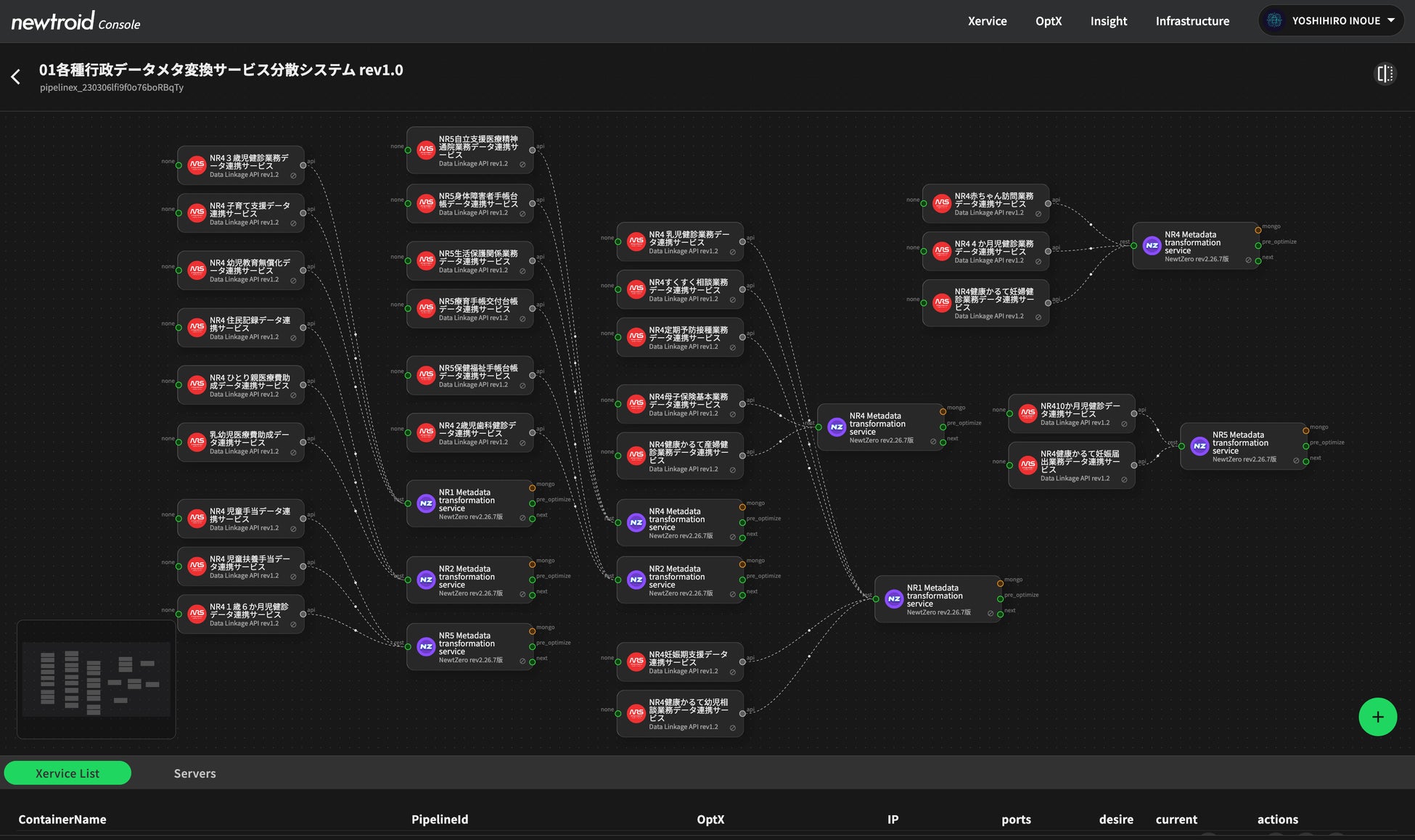Open the Xervice menu
1415x840 pixels.
pyautogui.click(x=987, y=21)
